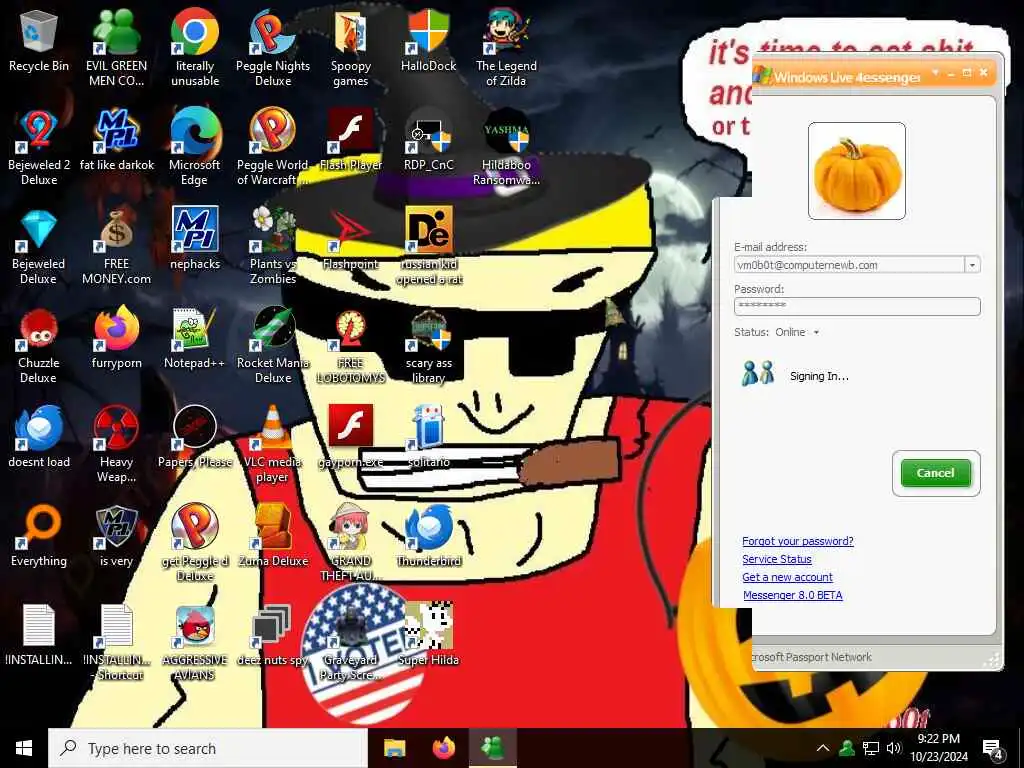Open The Legend of Zilda icon

[x=506, y=47]
